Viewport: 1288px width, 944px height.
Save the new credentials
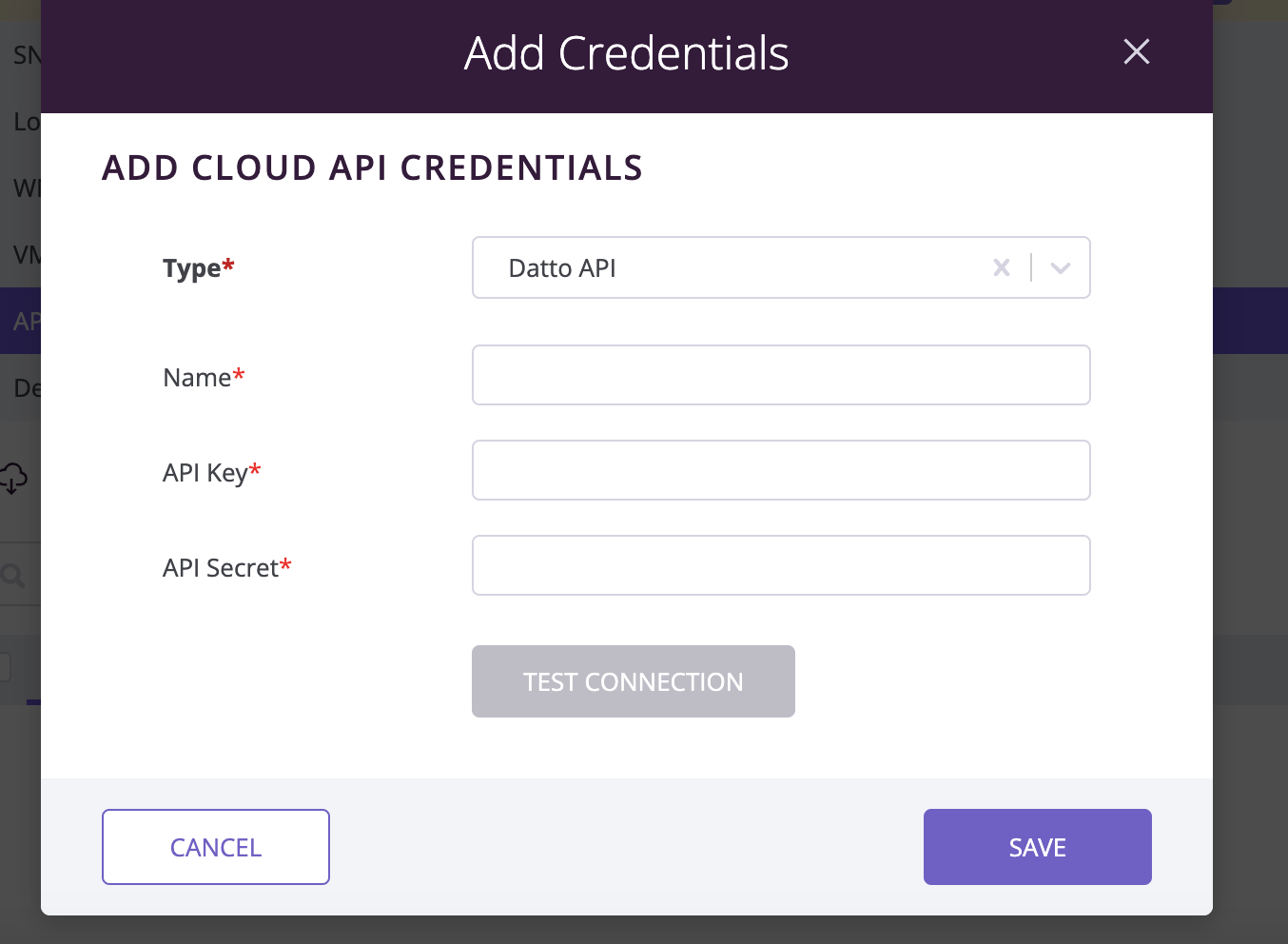1038,847
